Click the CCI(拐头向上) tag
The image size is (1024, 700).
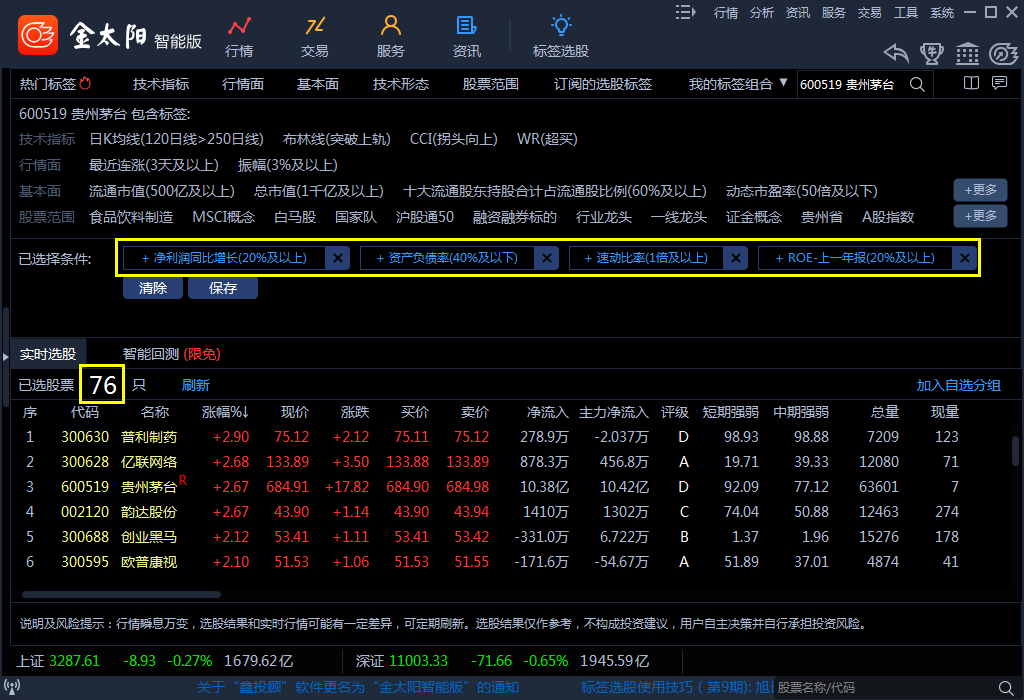[x=453, y=139]
